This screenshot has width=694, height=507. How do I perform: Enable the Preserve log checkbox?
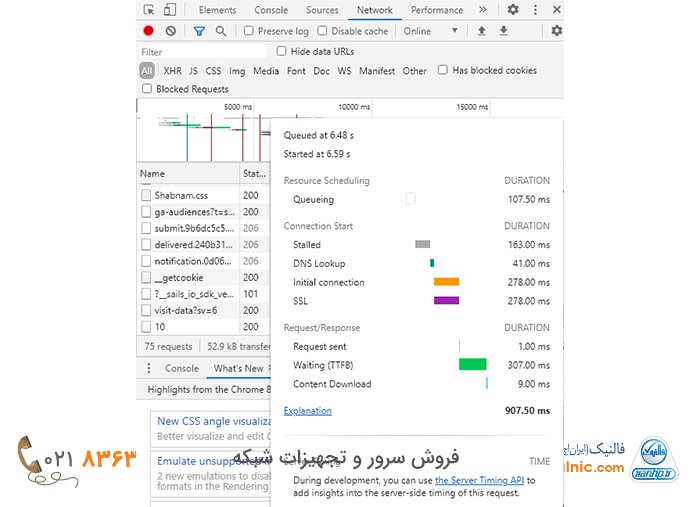pyautogui.click(x=249, y=31)
